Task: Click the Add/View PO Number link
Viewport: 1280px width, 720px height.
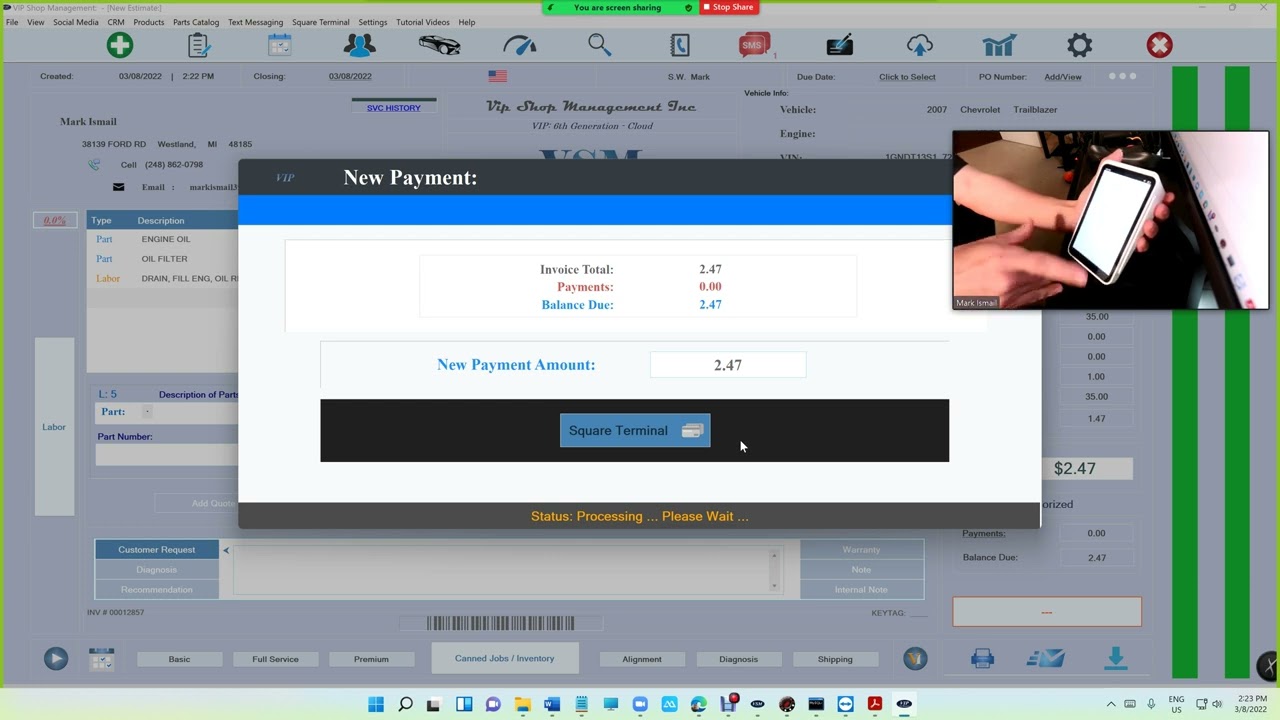Action: click(x=1063, y=77)
